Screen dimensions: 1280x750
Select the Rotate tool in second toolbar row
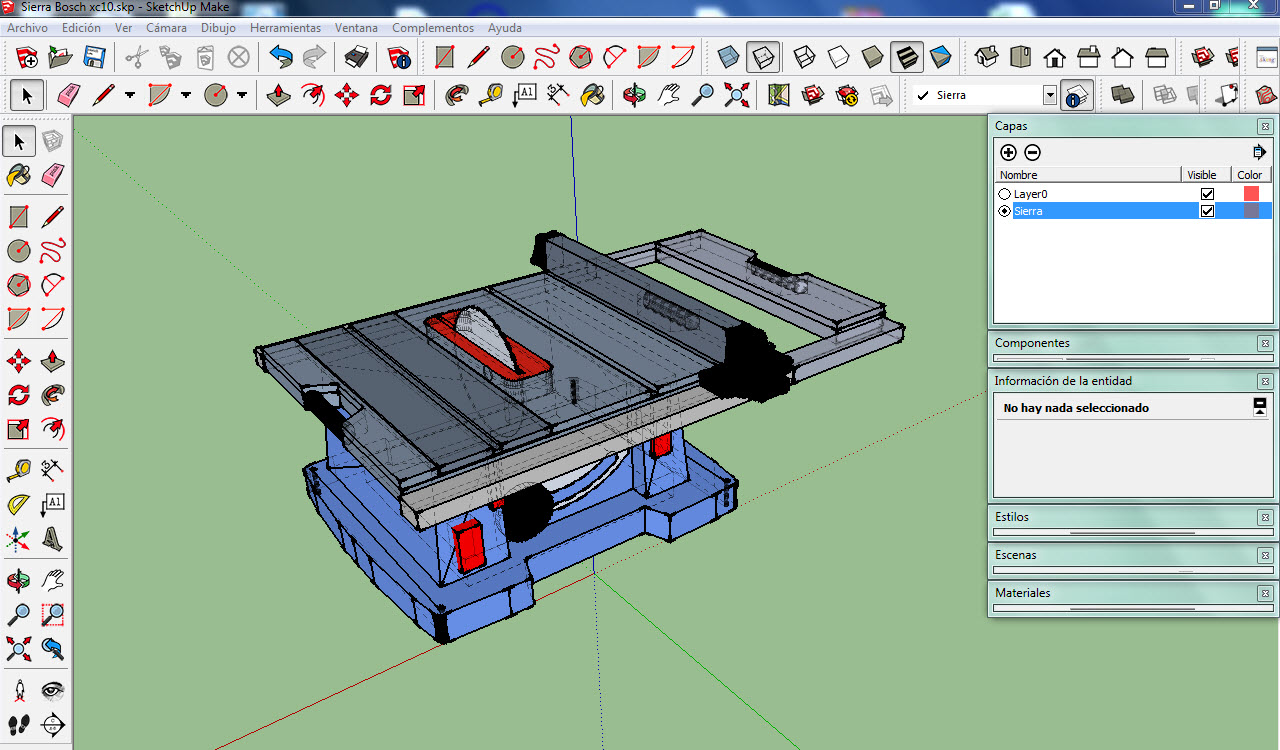point(381,96)
